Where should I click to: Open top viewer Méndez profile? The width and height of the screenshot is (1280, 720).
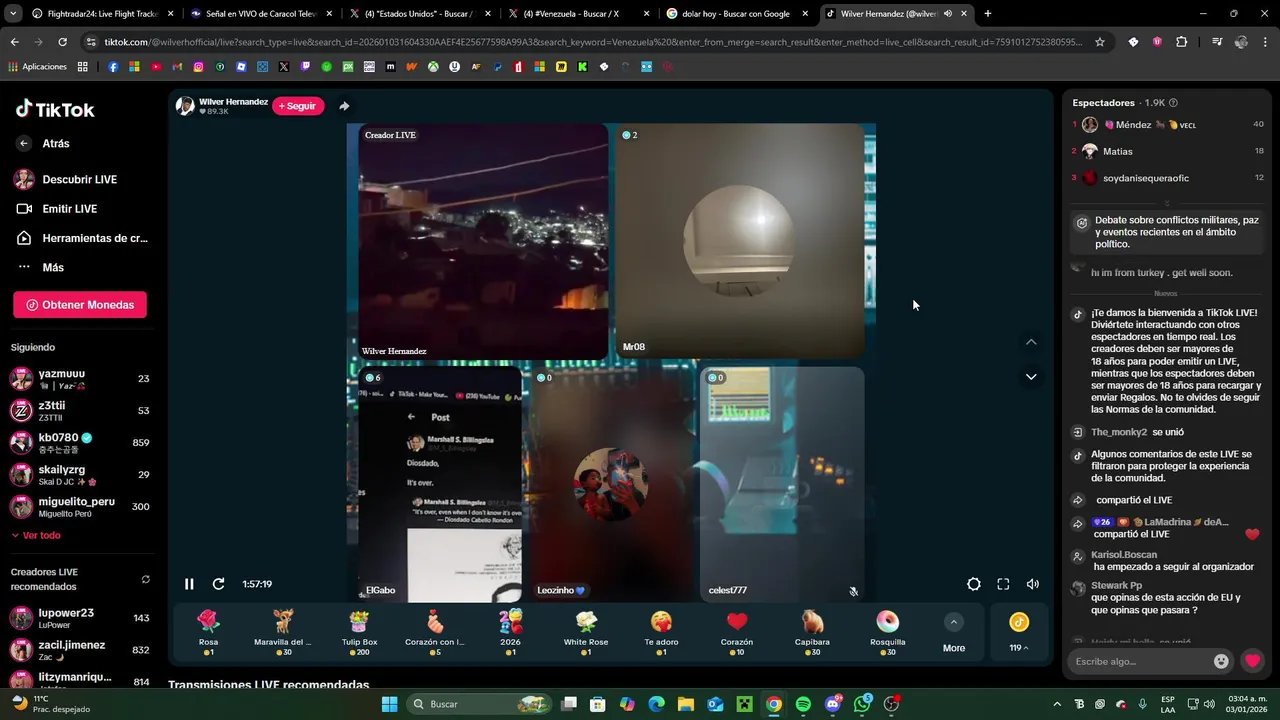point(1168,125)
